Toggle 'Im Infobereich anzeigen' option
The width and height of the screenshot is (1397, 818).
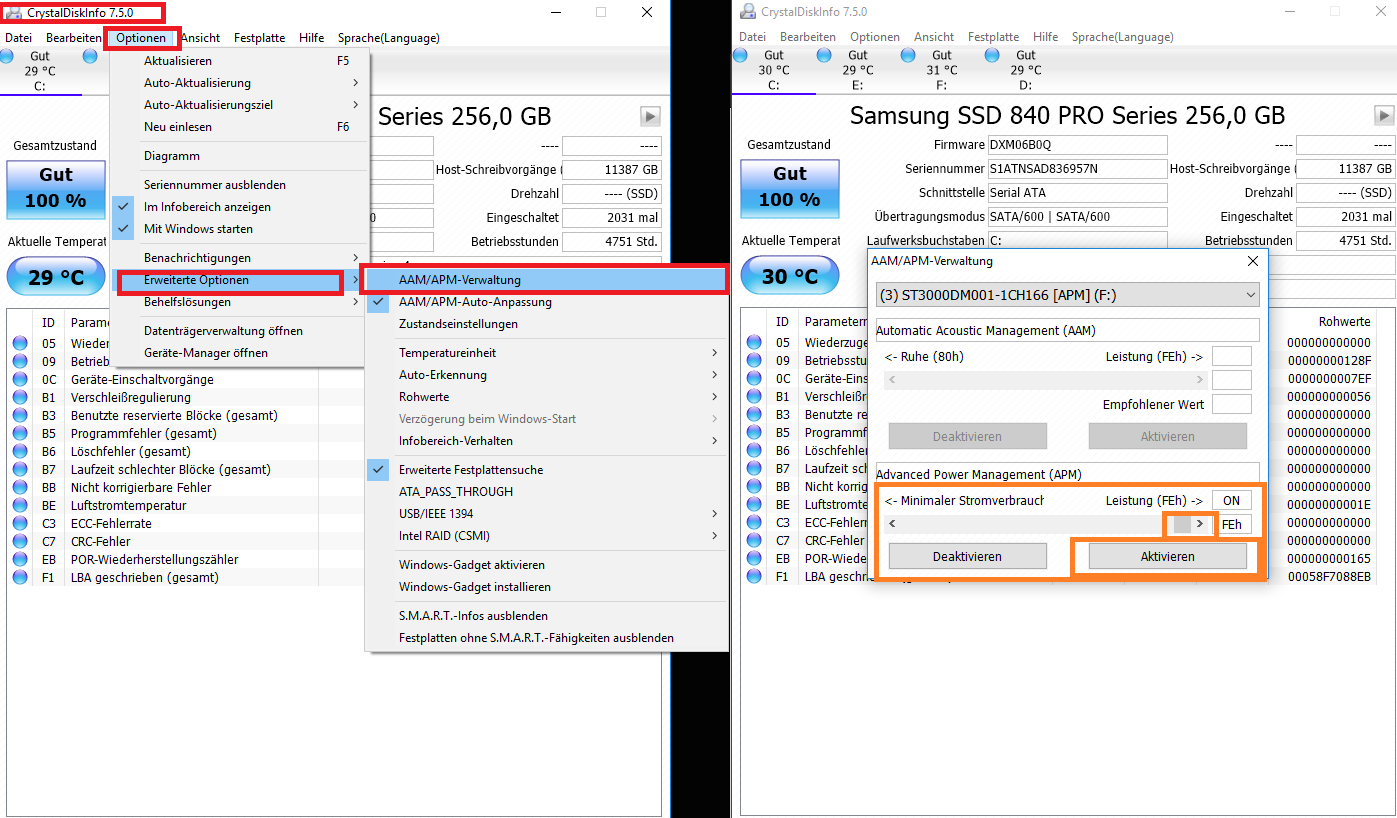tap(240, 207)
